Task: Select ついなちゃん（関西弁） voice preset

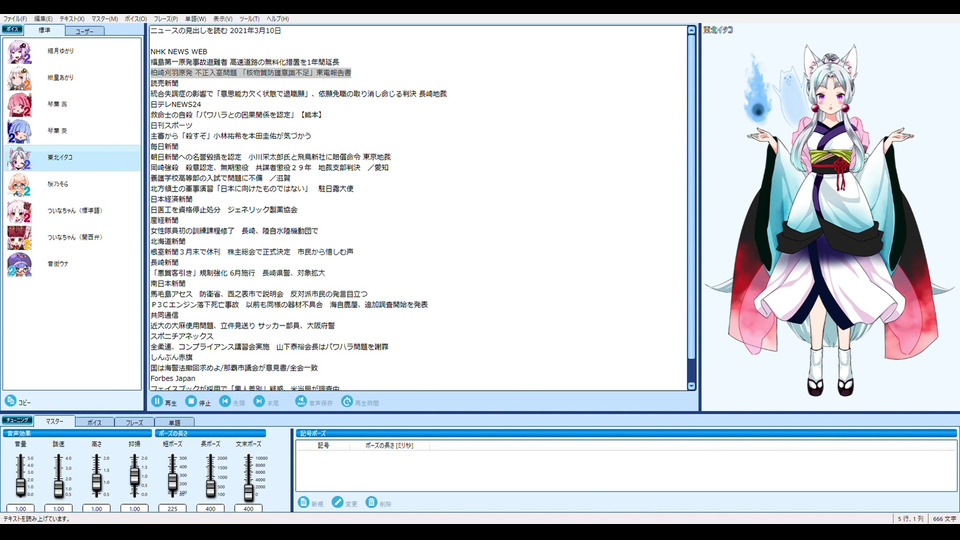Action: point(72,238)
